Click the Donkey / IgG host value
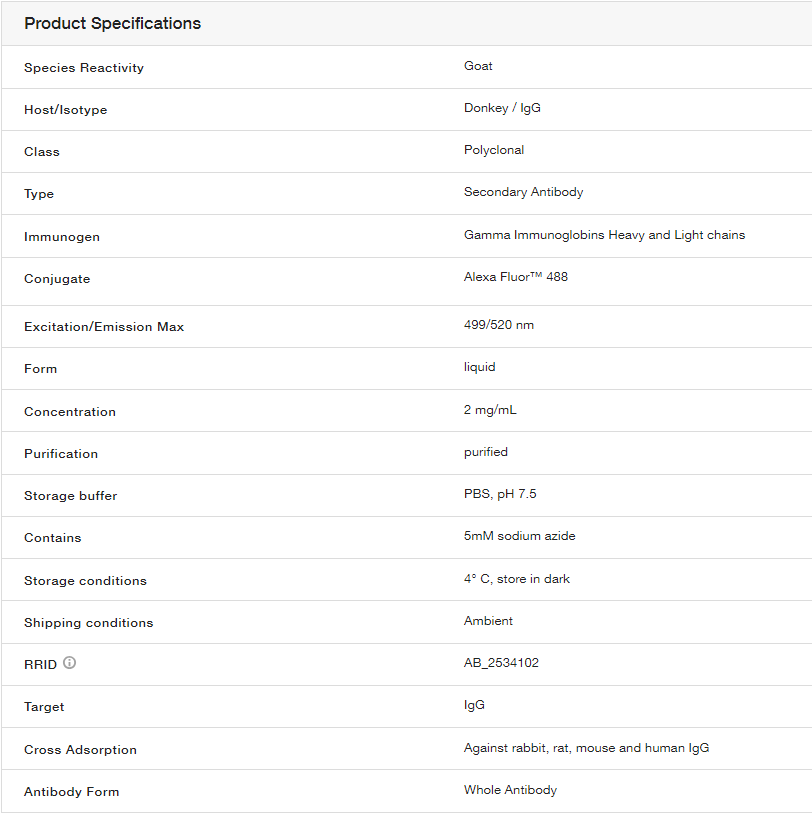Screen dimensions: 812x813 tap(502, 108)
